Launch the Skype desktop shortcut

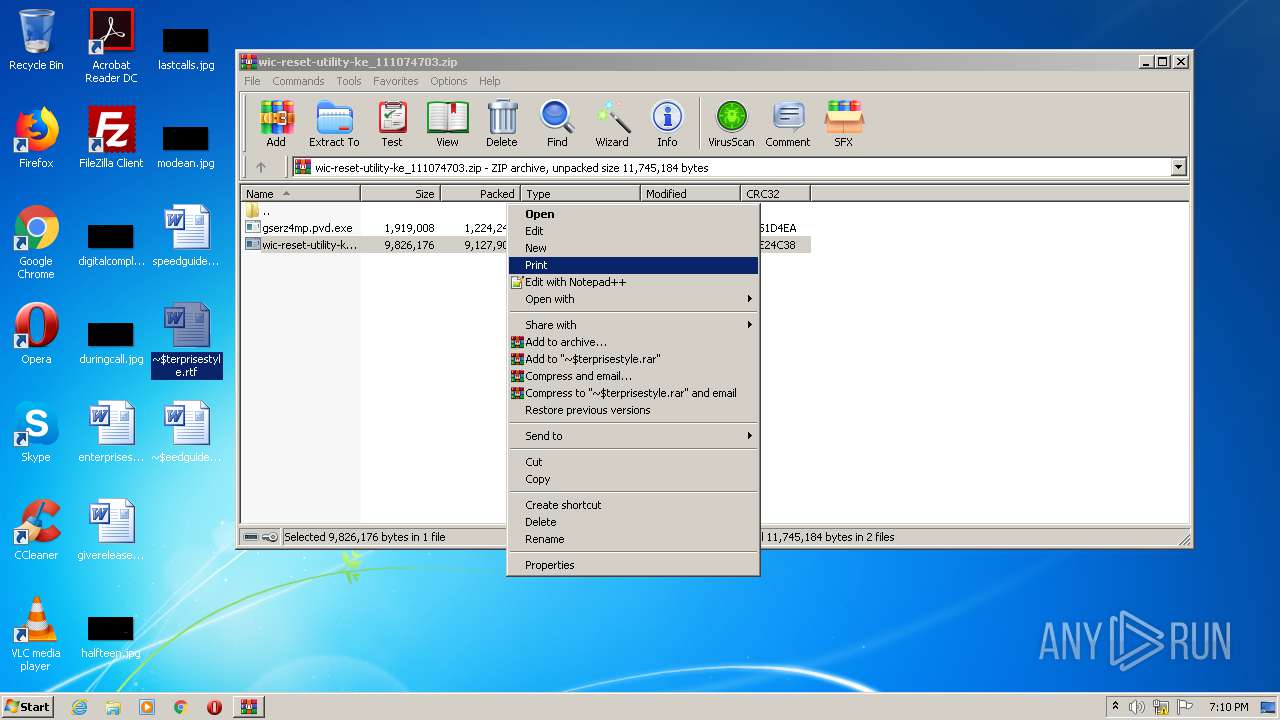pos(36,432)
